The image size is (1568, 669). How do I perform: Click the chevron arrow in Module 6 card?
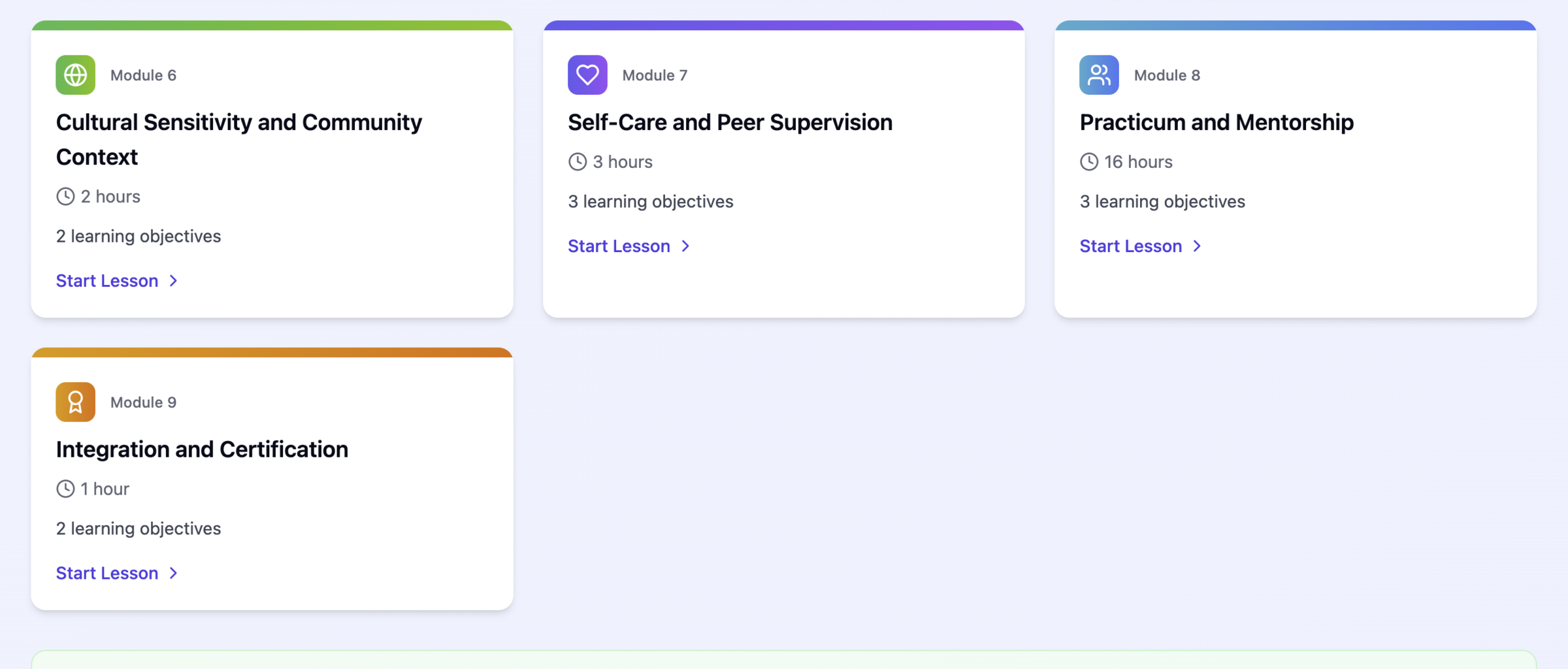(174, 281)
